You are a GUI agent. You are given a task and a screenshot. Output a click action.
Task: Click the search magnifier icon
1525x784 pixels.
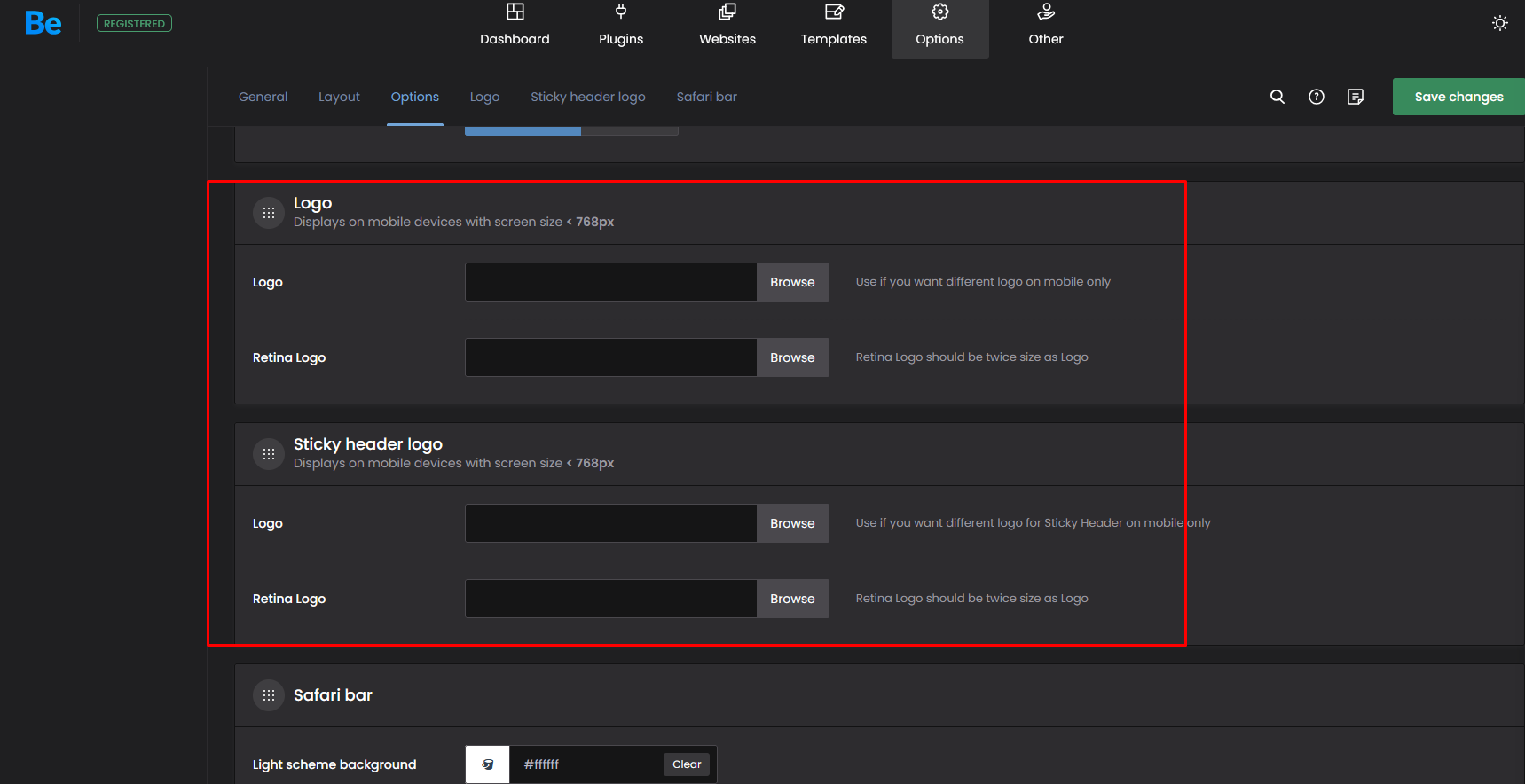click(x=1277, y=97)
